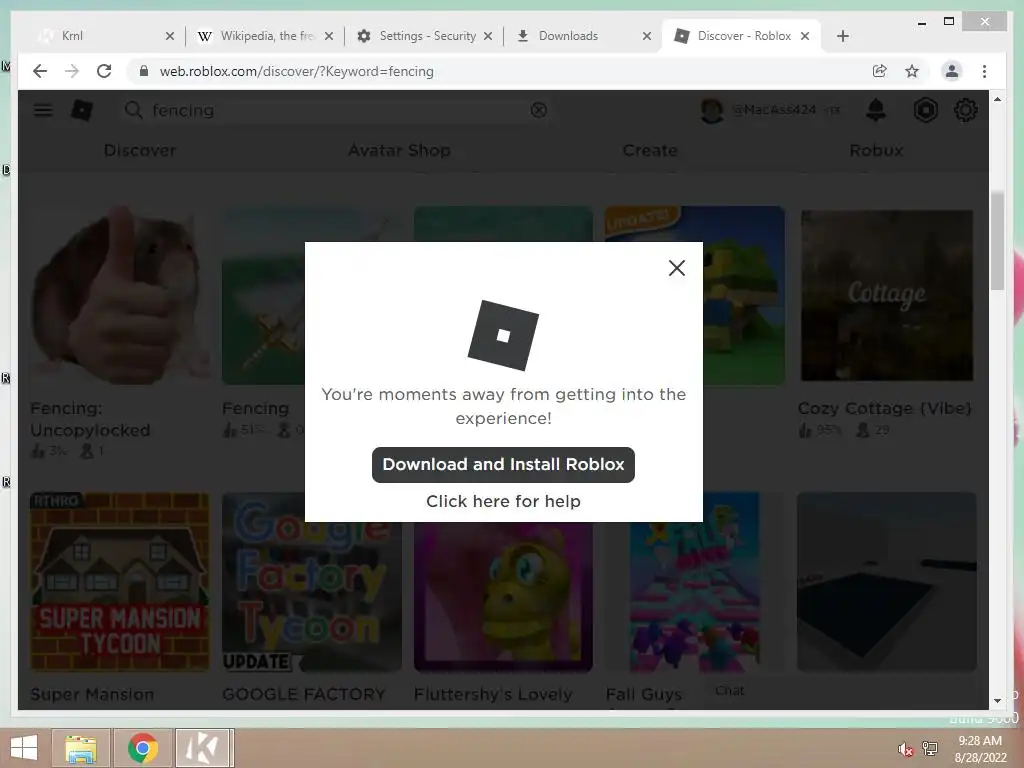The width and height of the screenshot is (1024, 768).
Task: Open Krnl app from taskbar
Action: (x=204, y=748)
